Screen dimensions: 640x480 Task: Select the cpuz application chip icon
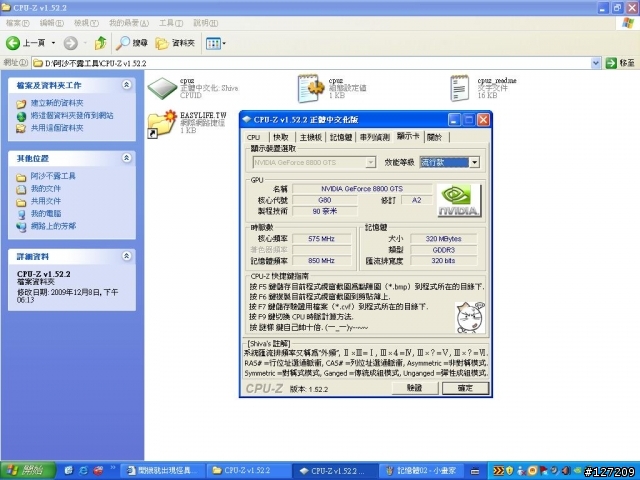pyautogui.click(x=162, y=88)
